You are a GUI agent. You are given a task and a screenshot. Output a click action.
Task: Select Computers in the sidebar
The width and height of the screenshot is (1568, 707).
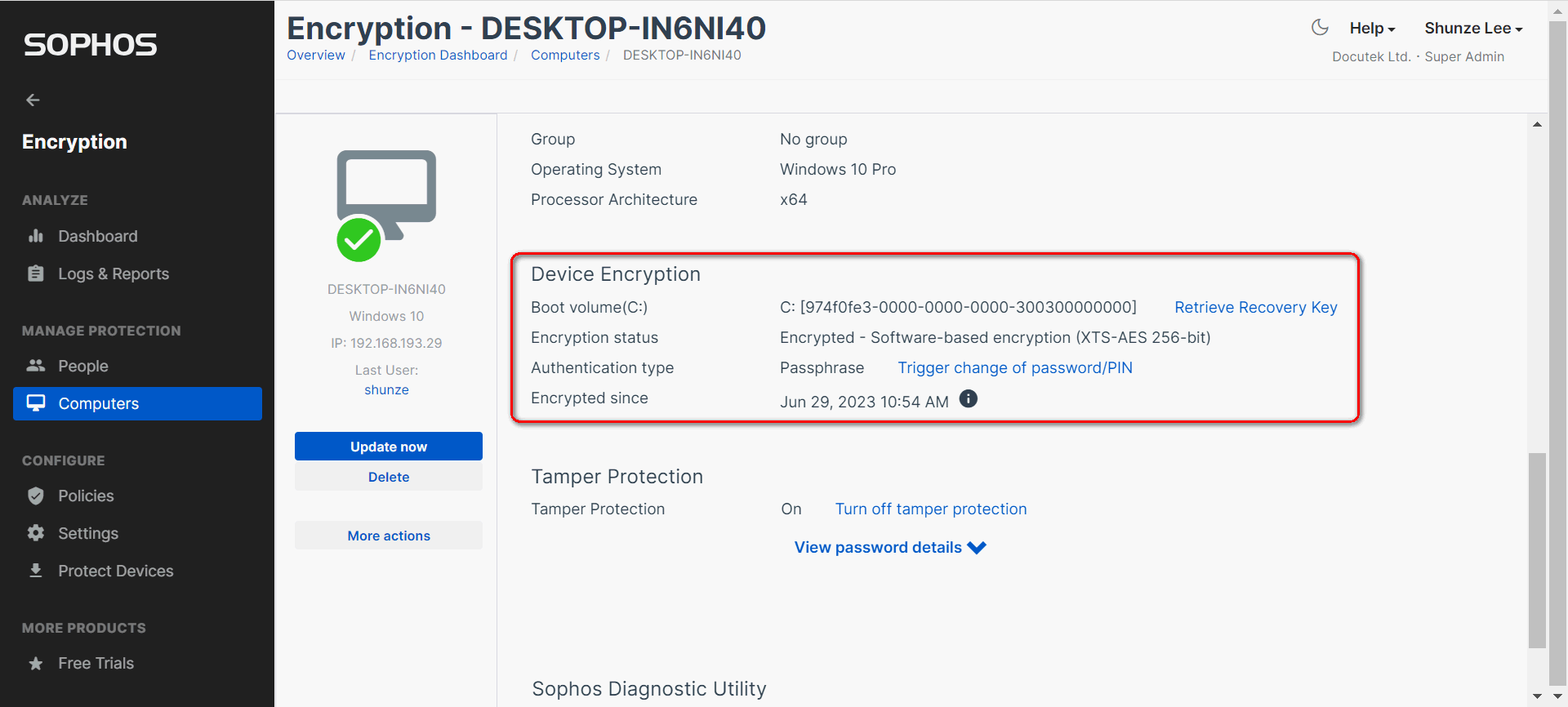coord(137,403)
